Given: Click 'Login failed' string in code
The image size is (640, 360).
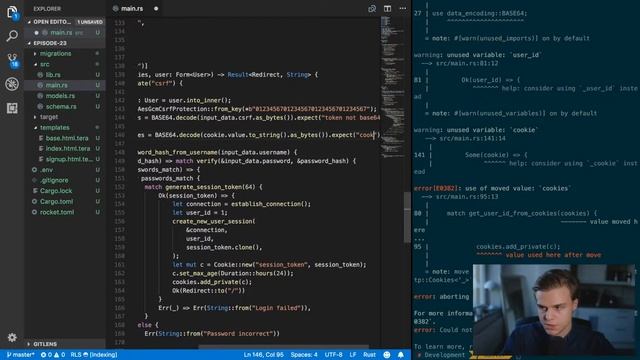Looking at the screenshot, I should coord(277,308).
